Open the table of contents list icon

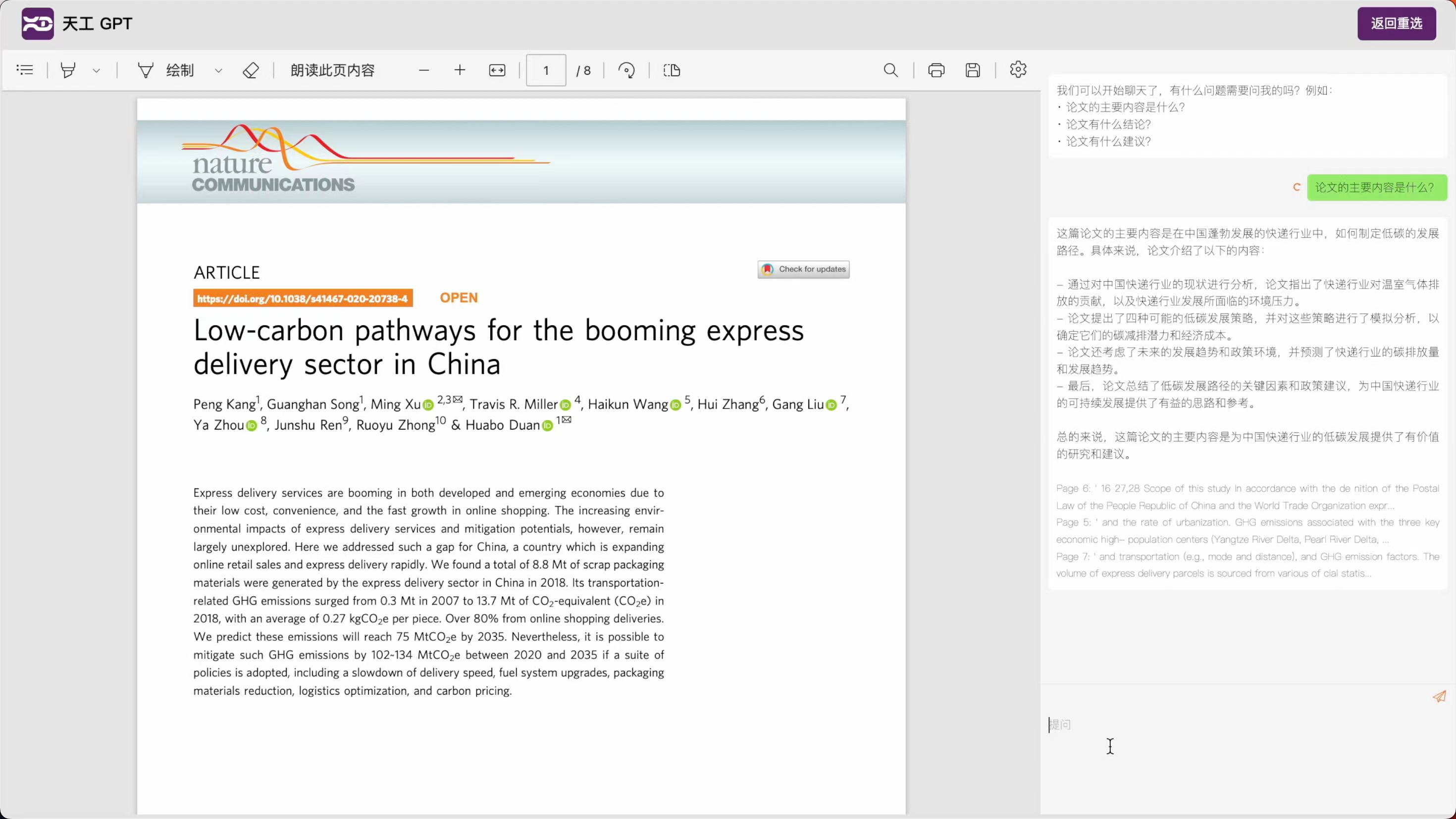25,70
